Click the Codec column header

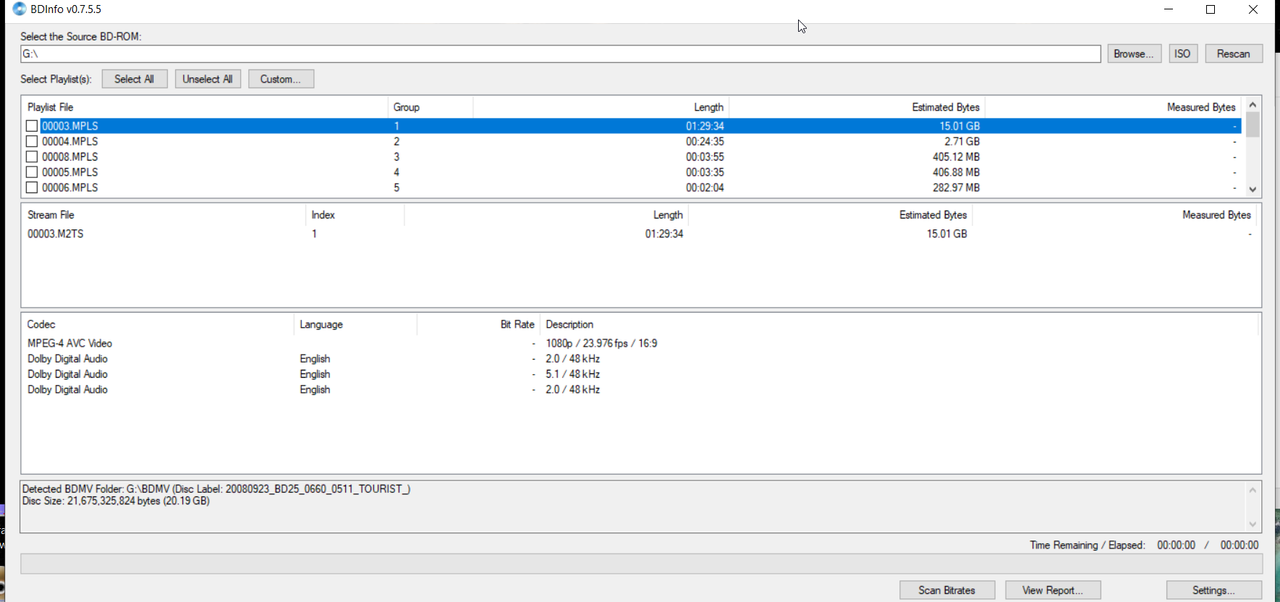coord(158,325)
